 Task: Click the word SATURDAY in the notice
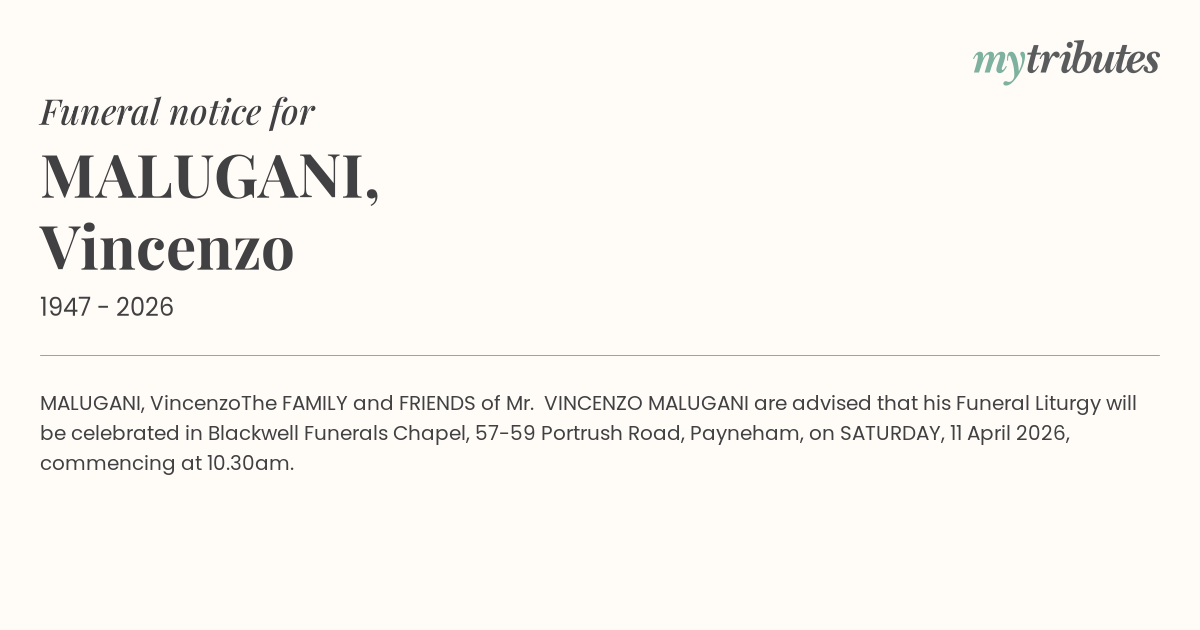tap(888, 434)
